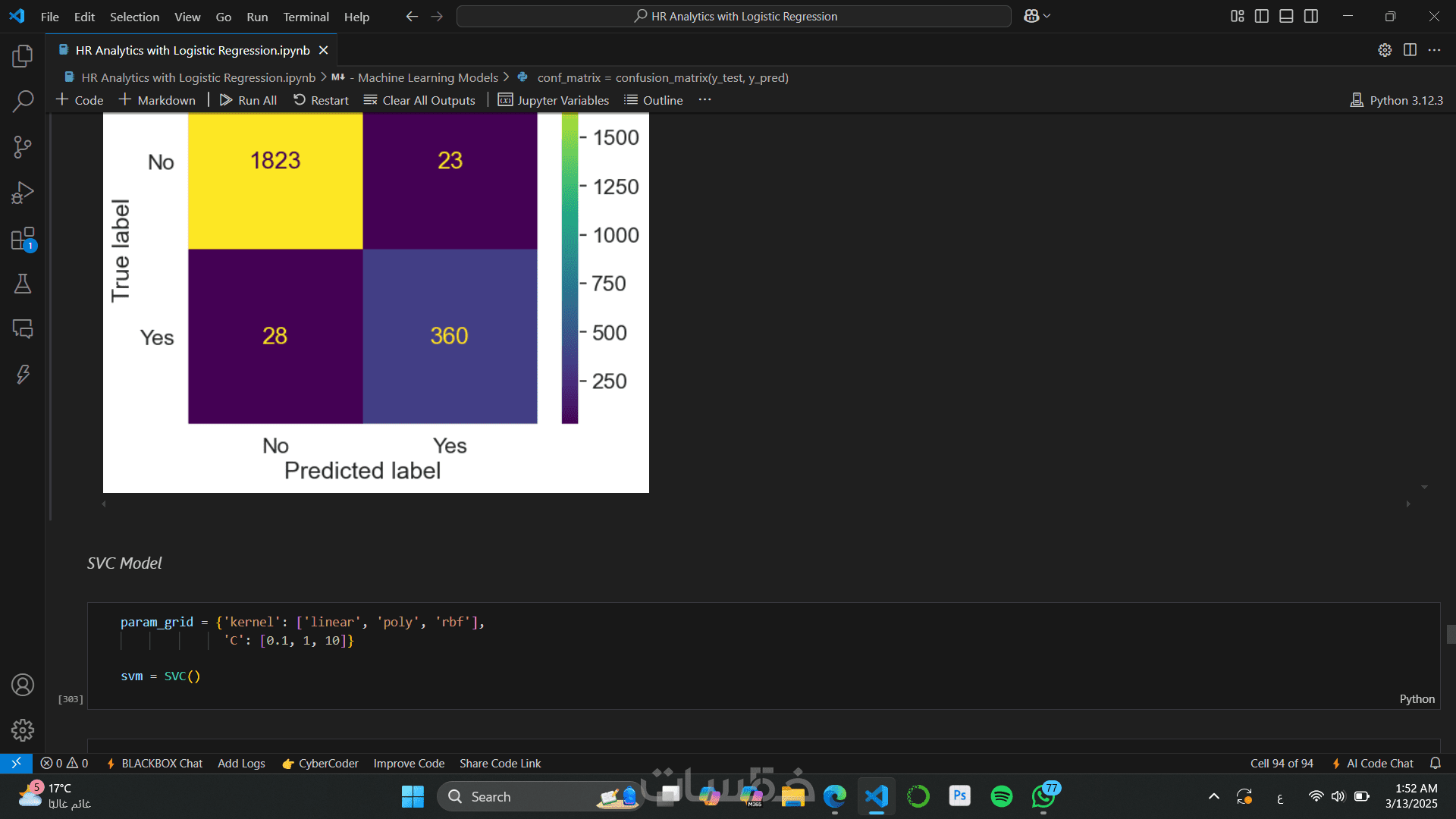Screen dimensions: 1456x819
Task: Click Clear All Outputs button
Action: [419, 100]
